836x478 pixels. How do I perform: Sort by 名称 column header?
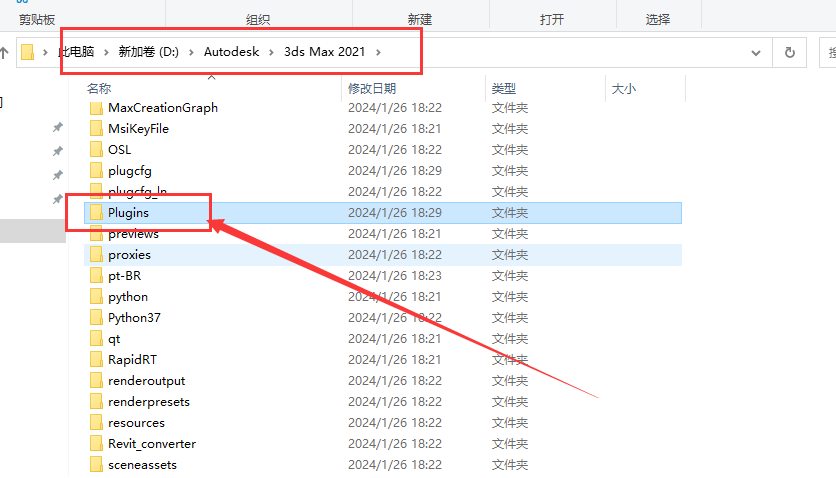coord(99,88)
